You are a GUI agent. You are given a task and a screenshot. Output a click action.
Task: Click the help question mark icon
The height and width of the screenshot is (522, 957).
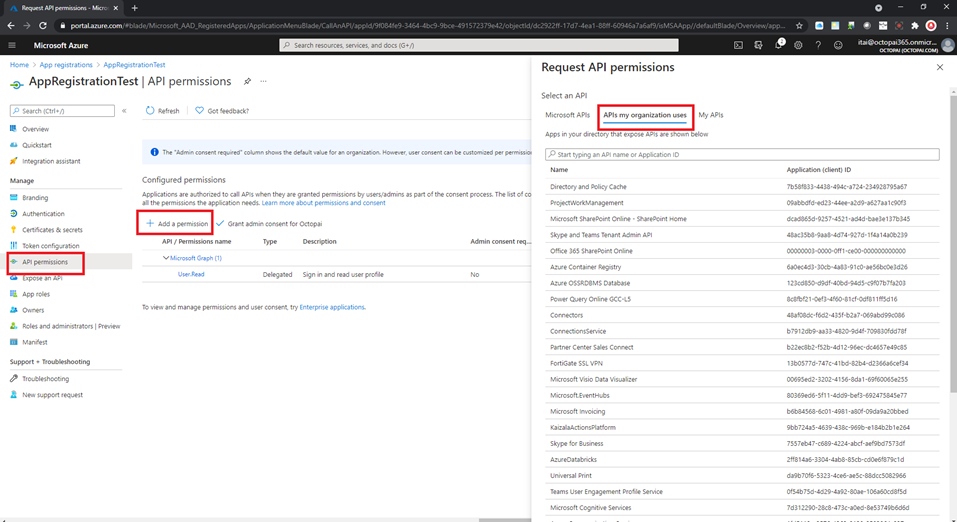tap(818, 45)
